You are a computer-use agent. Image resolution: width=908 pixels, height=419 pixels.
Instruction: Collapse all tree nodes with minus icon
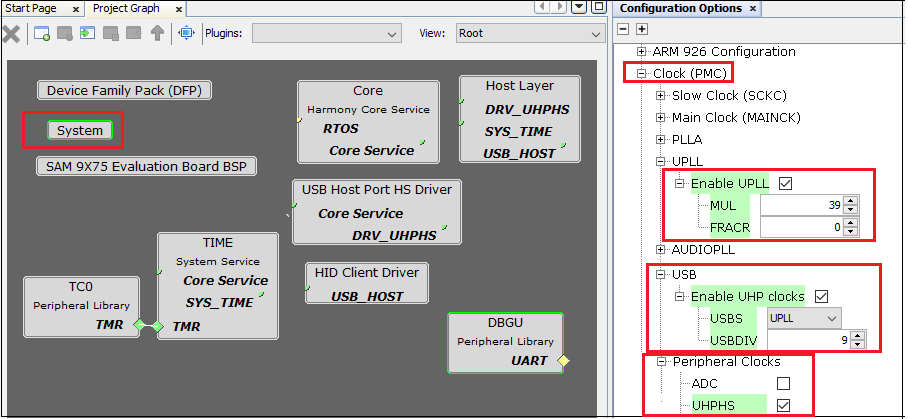coord(626,29)
